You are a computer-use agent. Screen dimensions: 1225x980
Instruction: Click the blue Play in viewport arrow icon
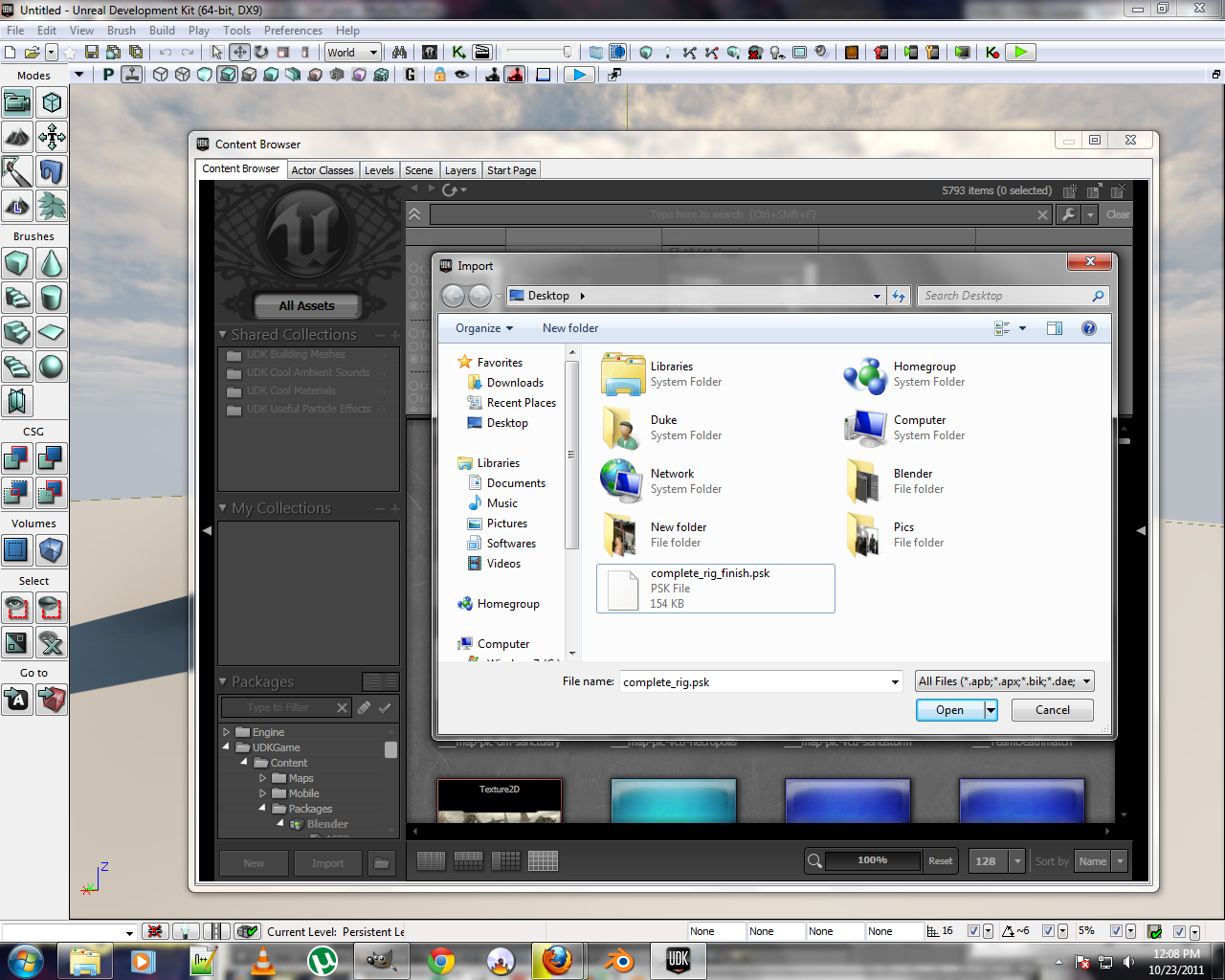(x=579, y=75)
